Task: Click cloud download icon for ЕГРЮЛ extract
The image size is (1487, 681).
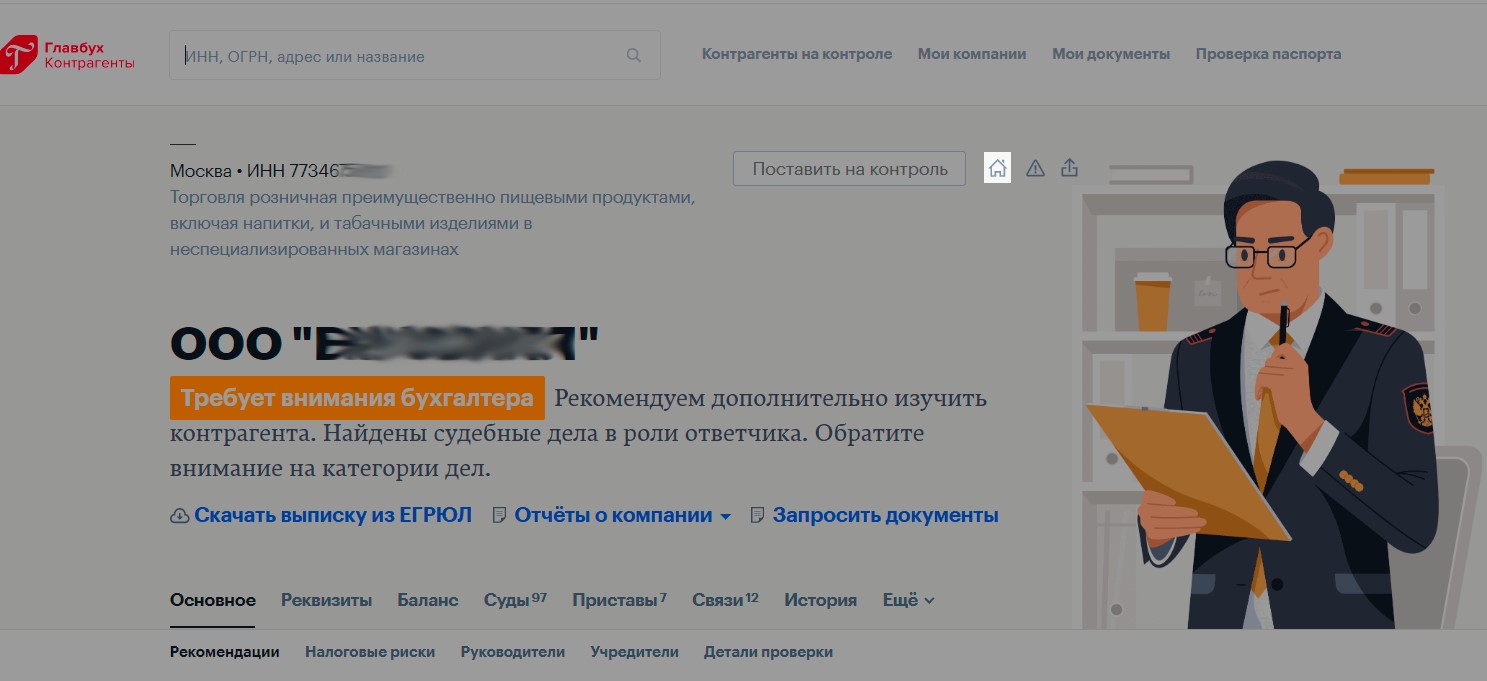Action: pyautogui.click(x=180, y=516)
